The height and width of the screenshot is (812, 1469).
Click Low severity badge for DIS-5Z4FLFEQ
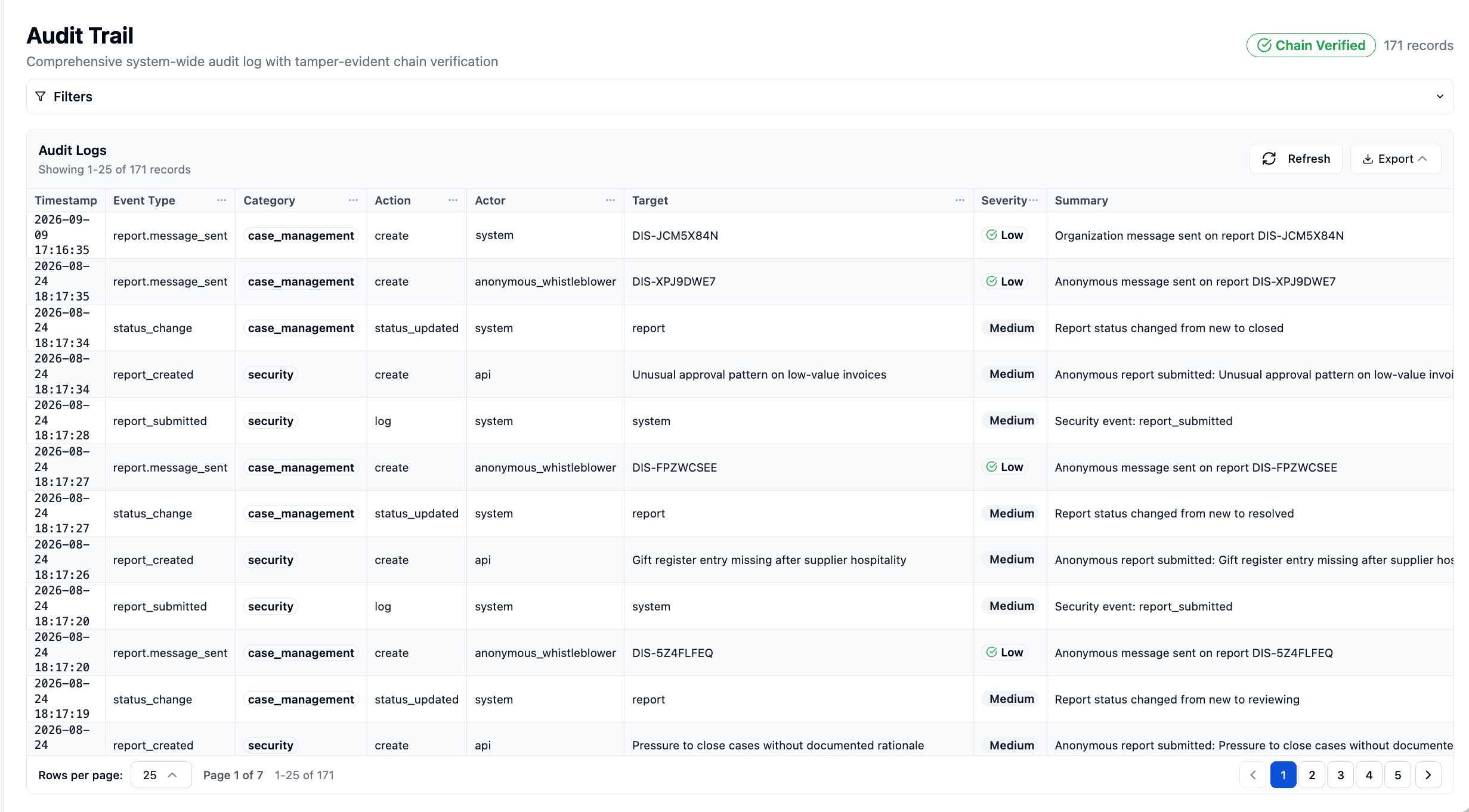tap(1004, 652)
